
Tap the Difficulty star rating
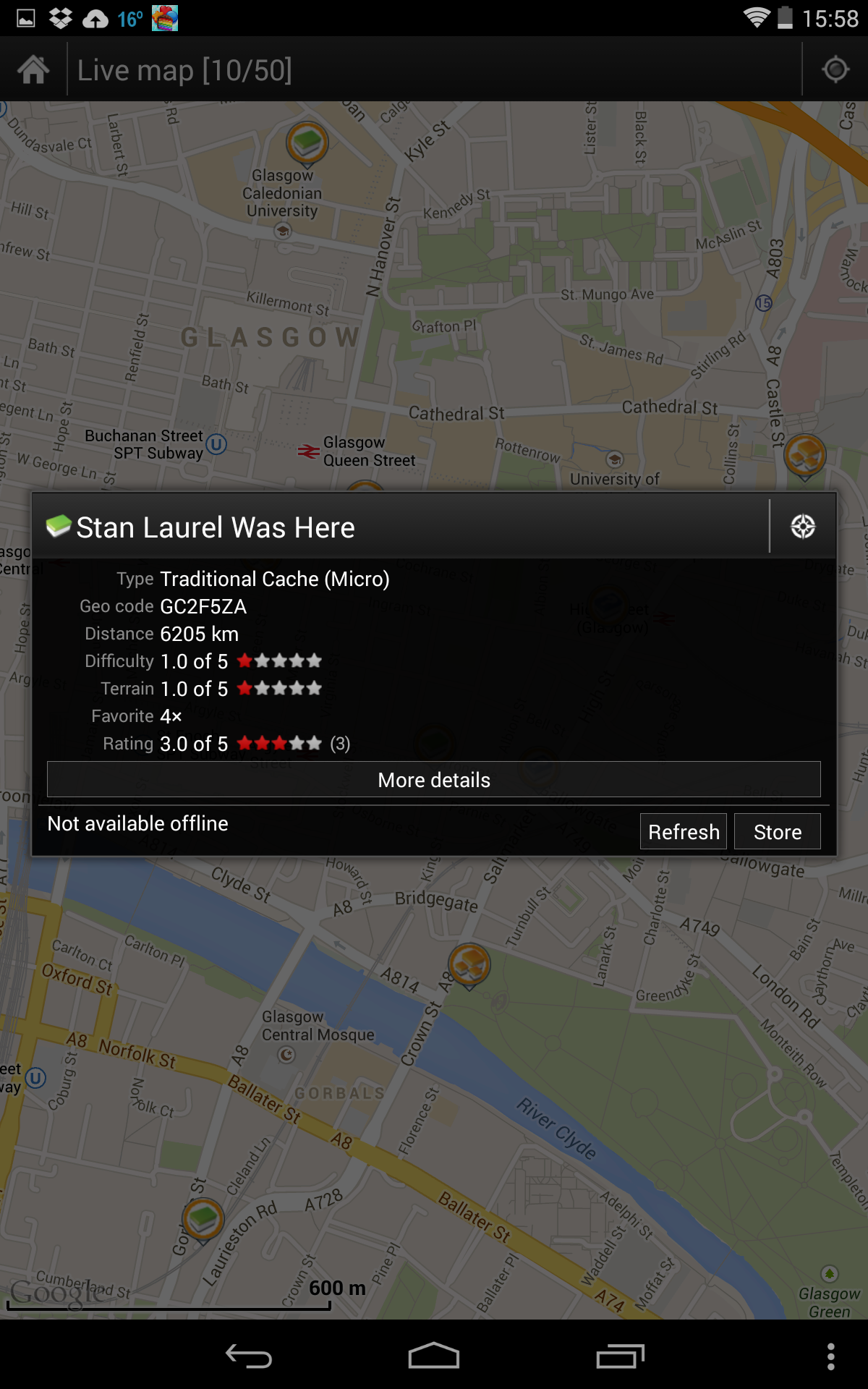(x=279, y=660)
